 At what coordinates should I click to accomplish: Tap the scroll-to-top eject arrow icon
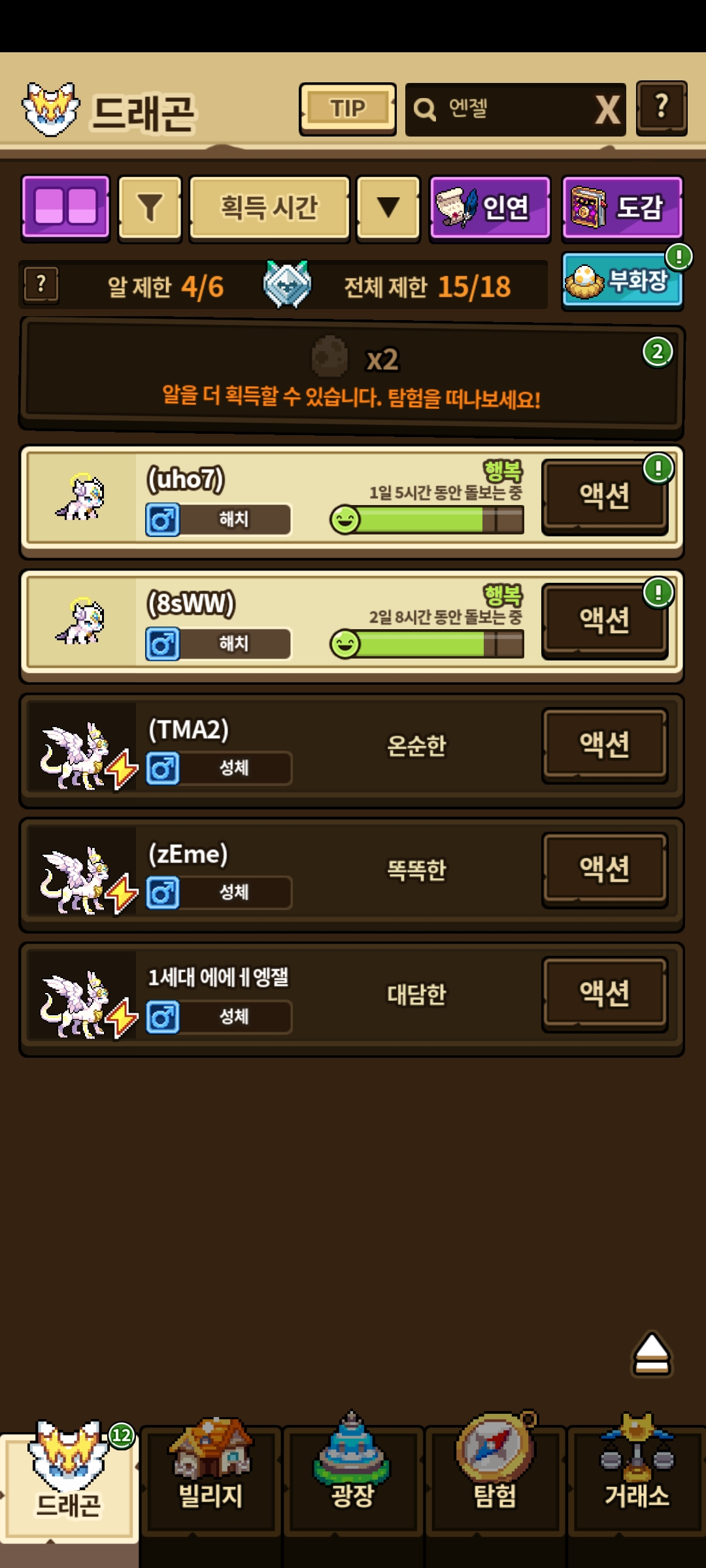pos(652,1354)
